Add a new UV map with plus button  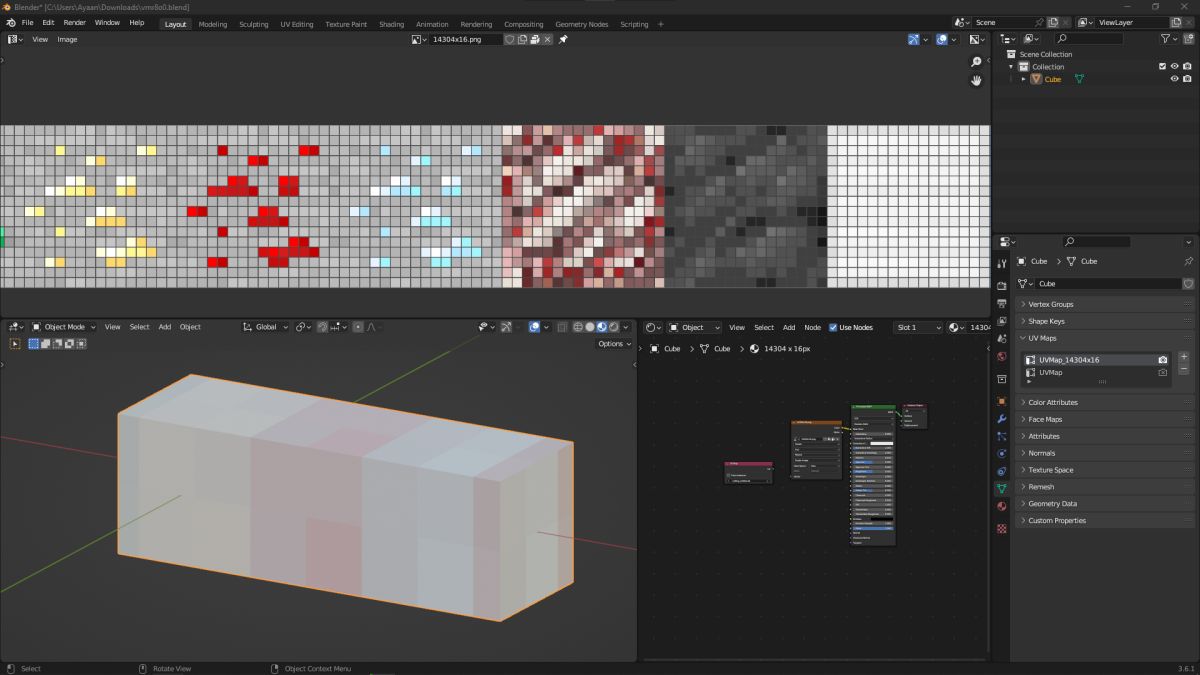[1184, 357]
